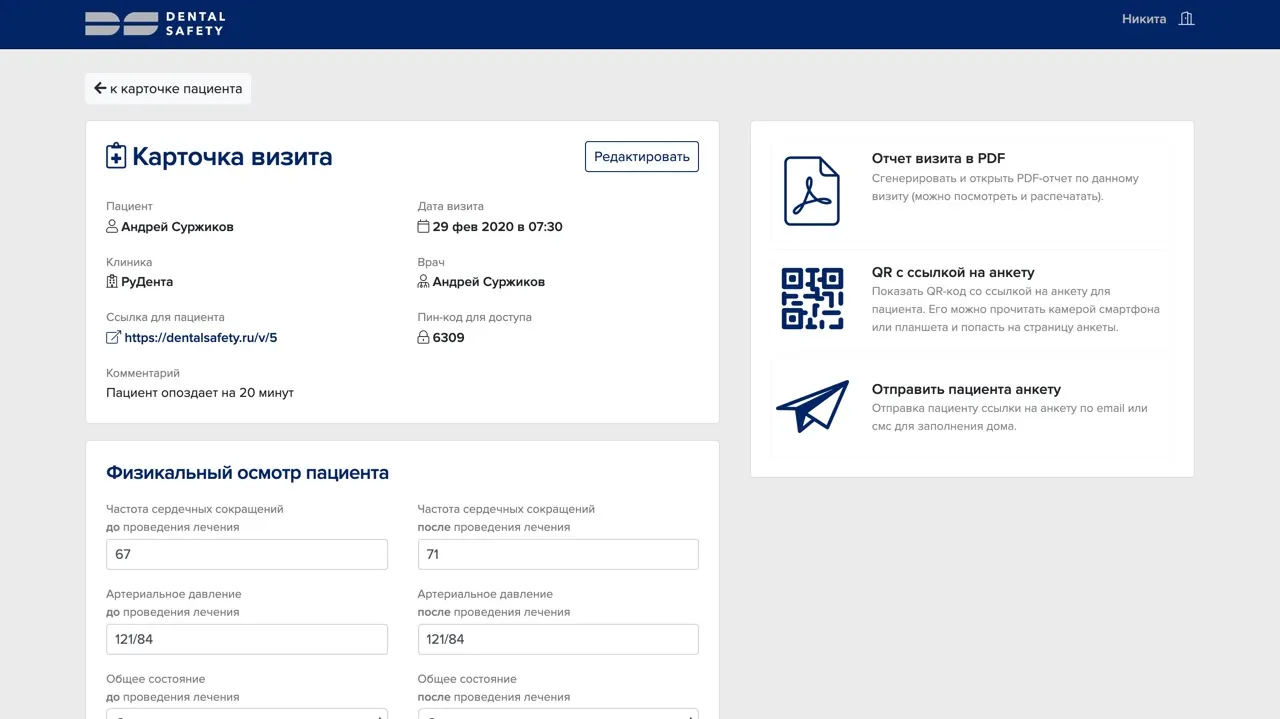Screen dimensions: 1280x719
Task: Click the building icon next to РуДента
Action: pyautogui.click(x=113, y=282)
